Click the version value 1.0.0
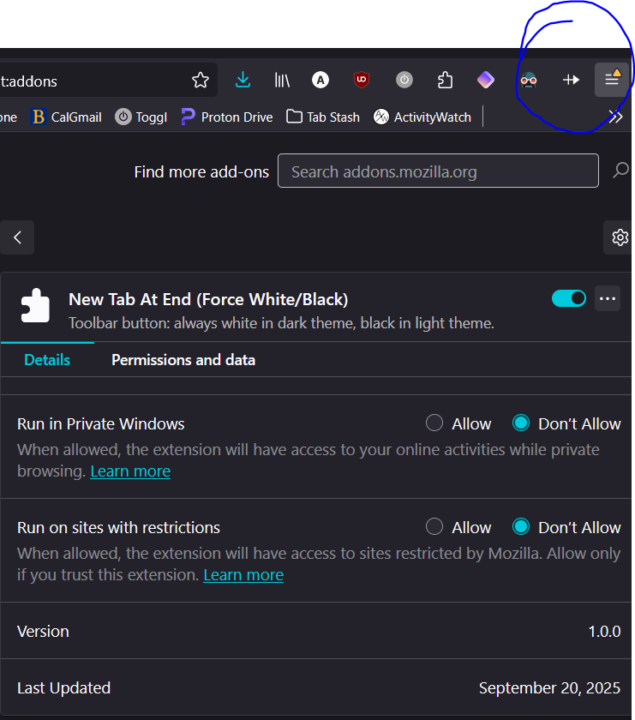This screenshot has width=635, height=720. click(x=604, y=631)
